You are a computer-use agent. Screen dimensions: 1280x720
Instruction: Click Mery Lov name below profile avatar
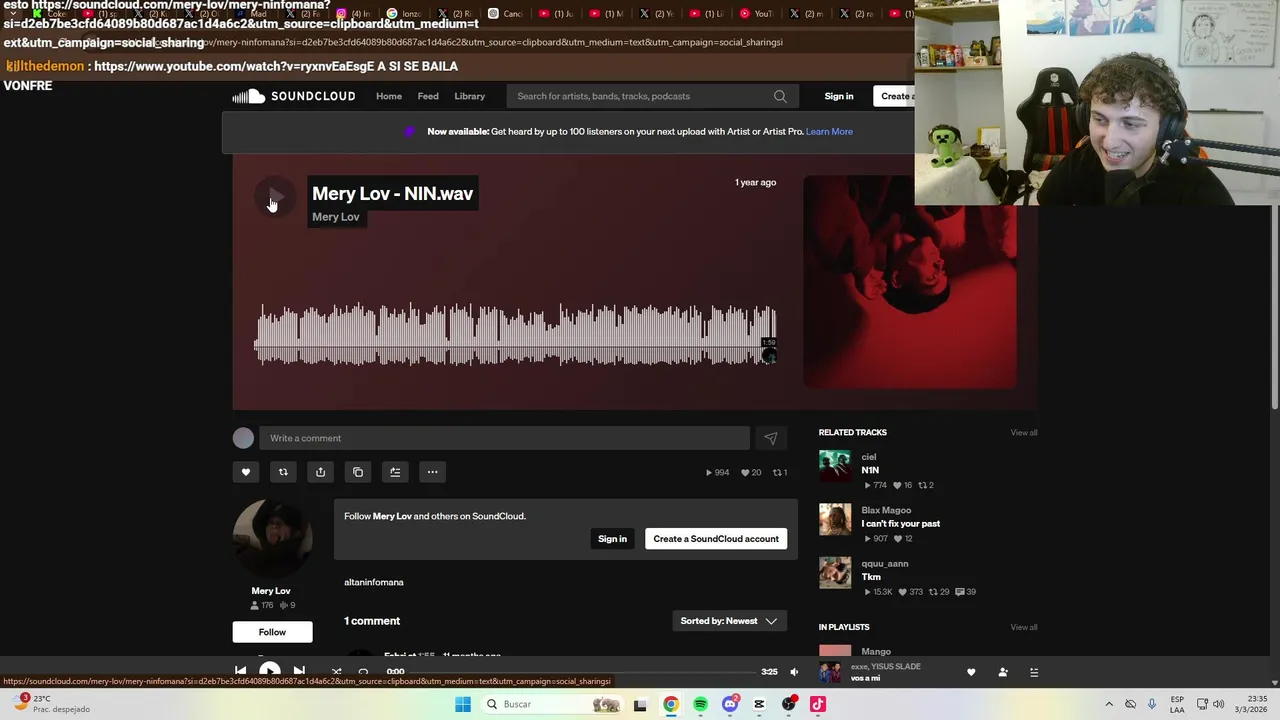(x=271, y=591)
